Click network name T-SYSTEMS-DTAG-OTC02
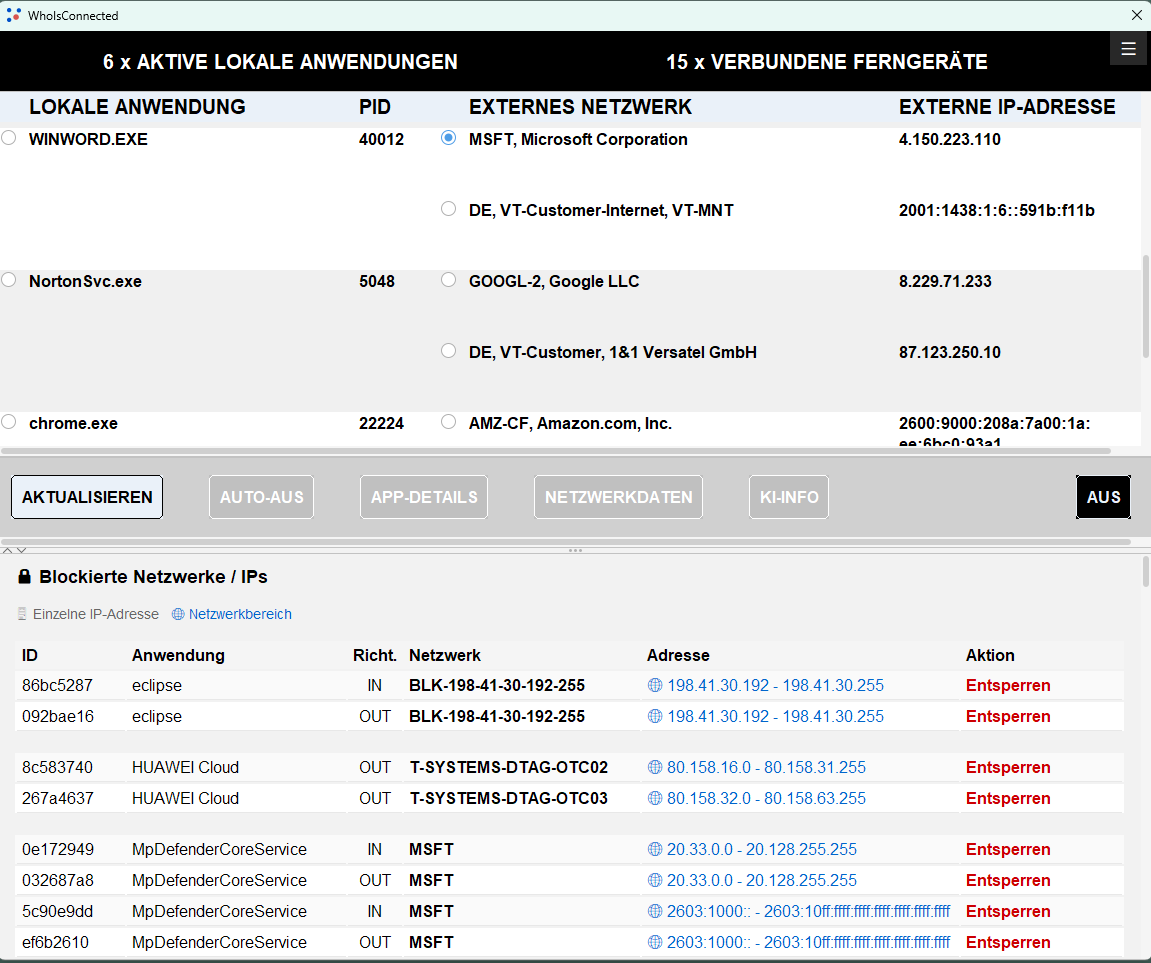 click(509, 767)
